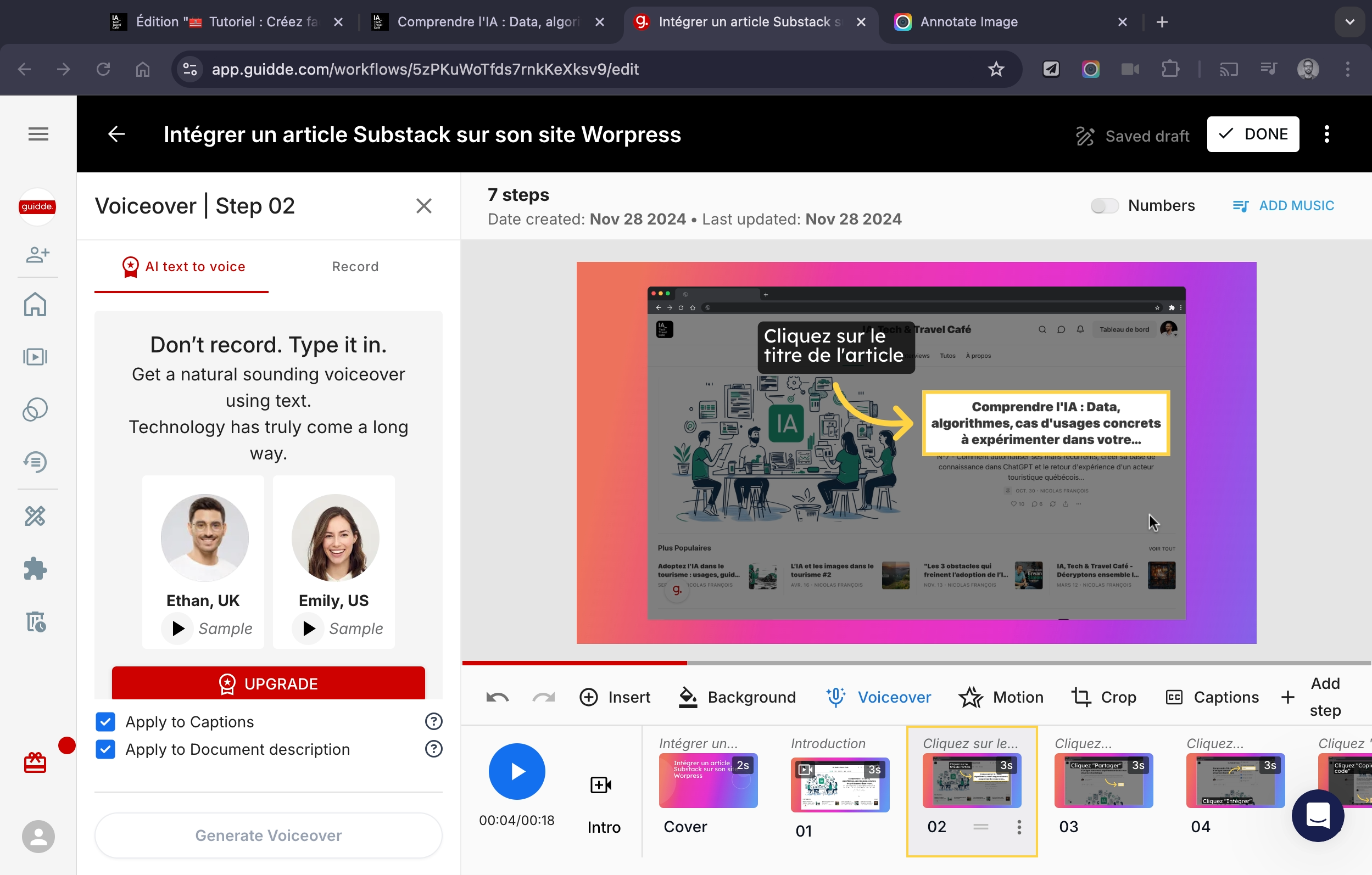Image resolution: width=1372 pixels, height=875 pixels.
Task: Open step 02 three-dot options
Action: (x=1019, y=827)
